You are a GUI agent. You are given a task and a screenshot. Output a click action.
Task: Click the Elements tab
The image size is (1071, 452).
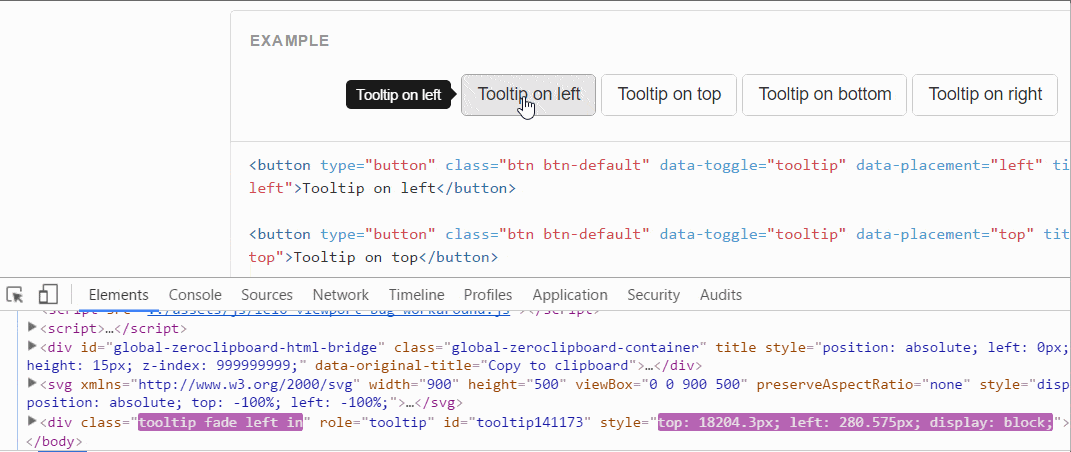(x=118, y=295)
